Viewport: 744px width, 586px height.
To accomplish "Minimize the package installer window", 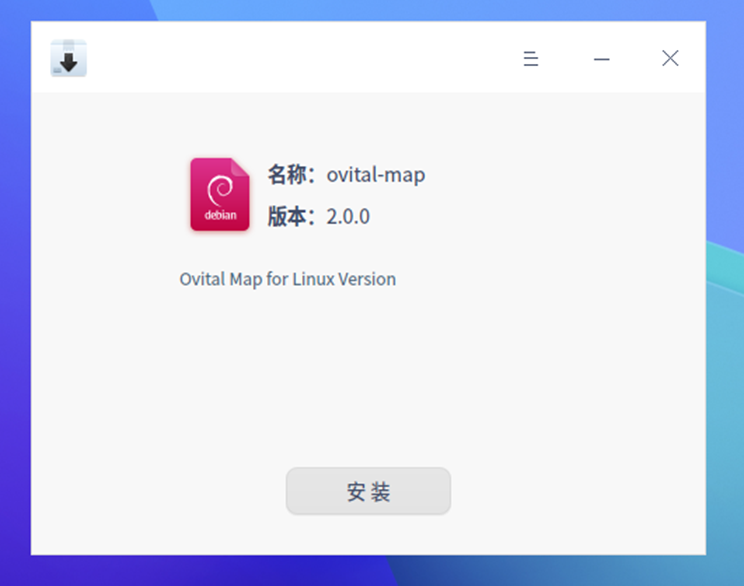I will (601, 59).
